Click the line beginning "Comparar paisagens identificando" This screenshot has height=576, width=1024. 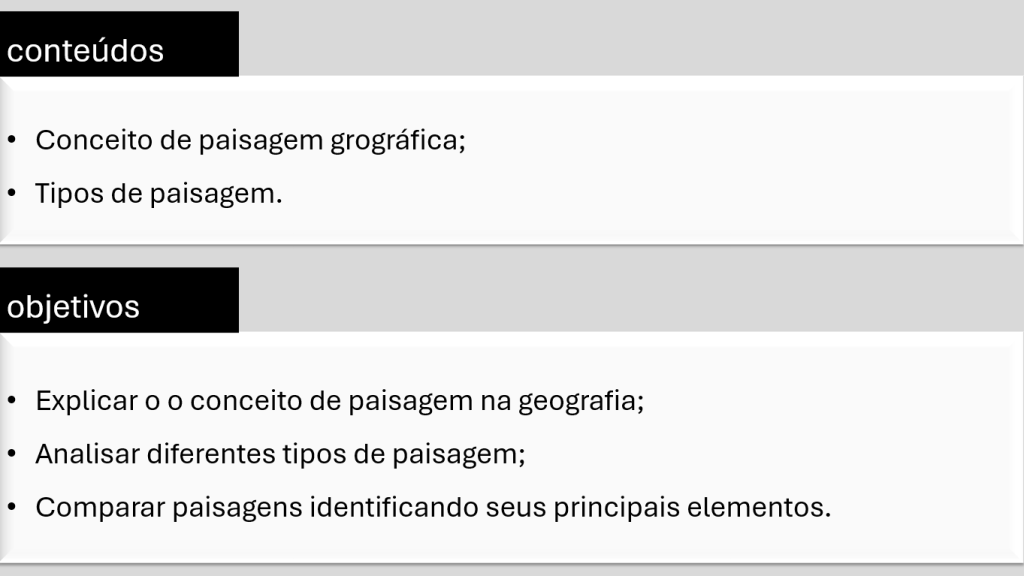coord(433,507)
